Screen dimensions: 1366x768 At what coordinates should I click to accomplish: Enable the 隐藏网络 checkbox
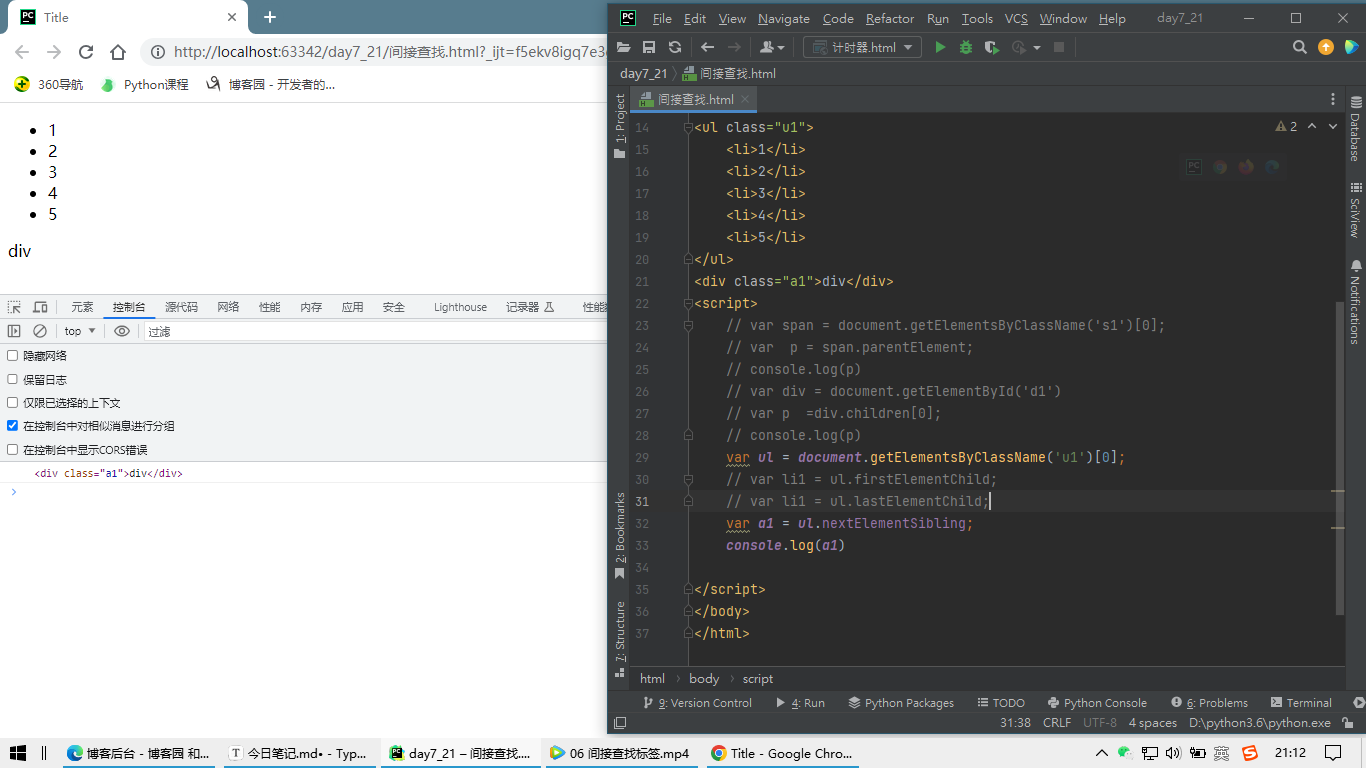13,356
